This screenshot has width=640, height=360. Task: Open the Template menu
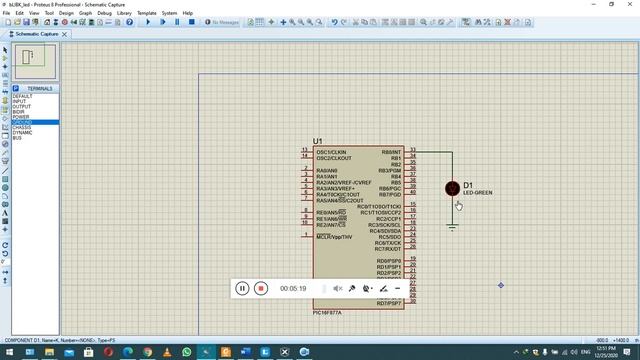(147, 13)
